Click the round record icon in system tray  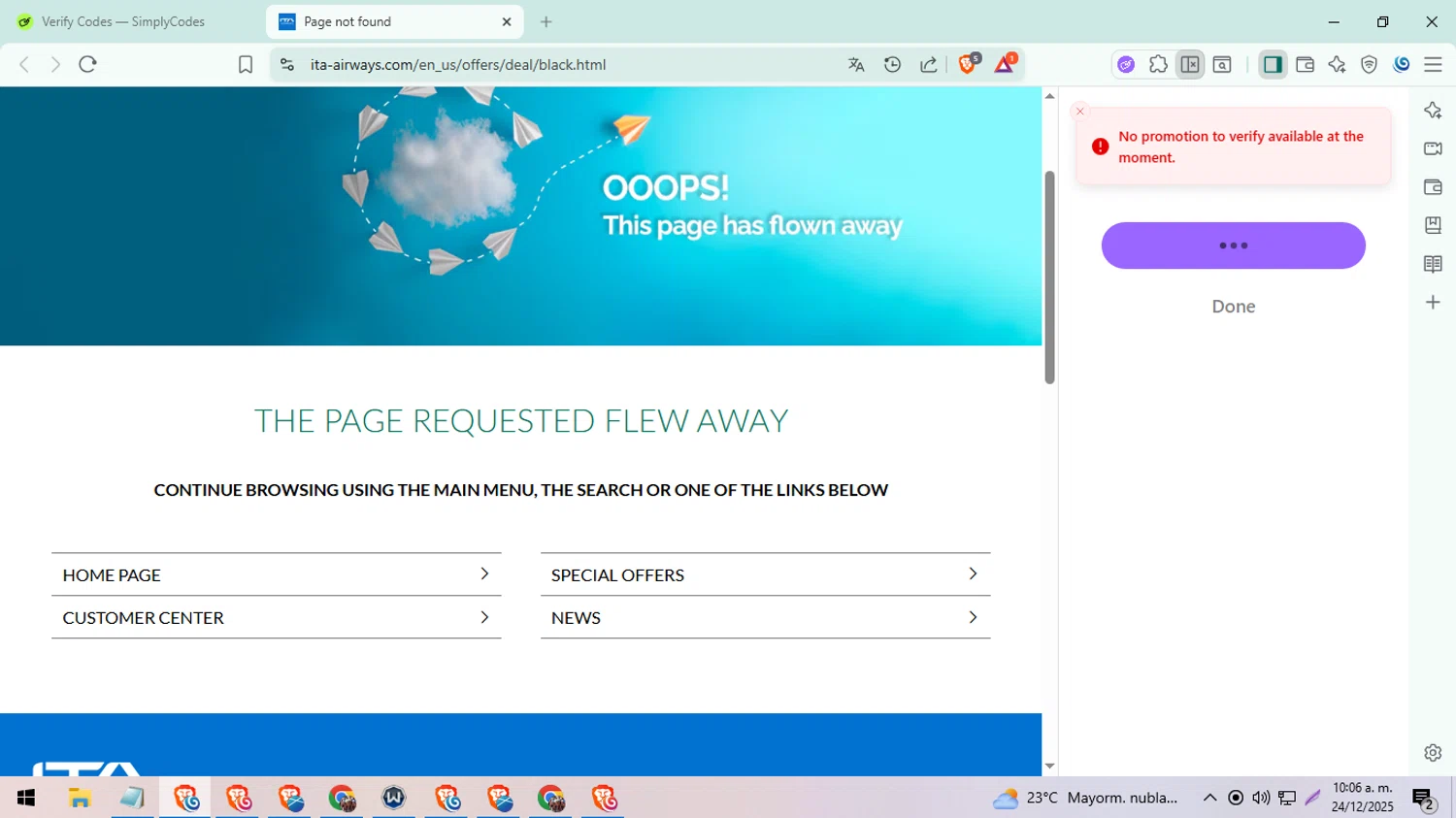(x=1236, y=798)
